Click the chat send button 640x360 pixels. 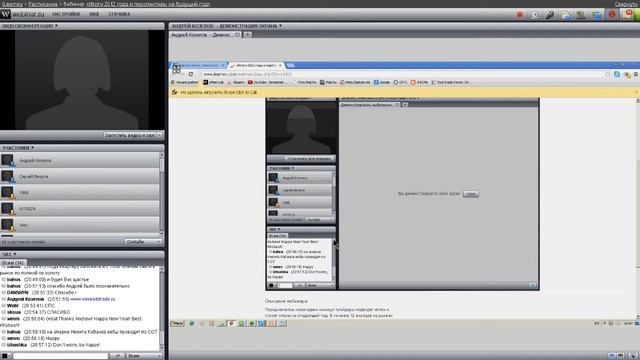[117, 356]
